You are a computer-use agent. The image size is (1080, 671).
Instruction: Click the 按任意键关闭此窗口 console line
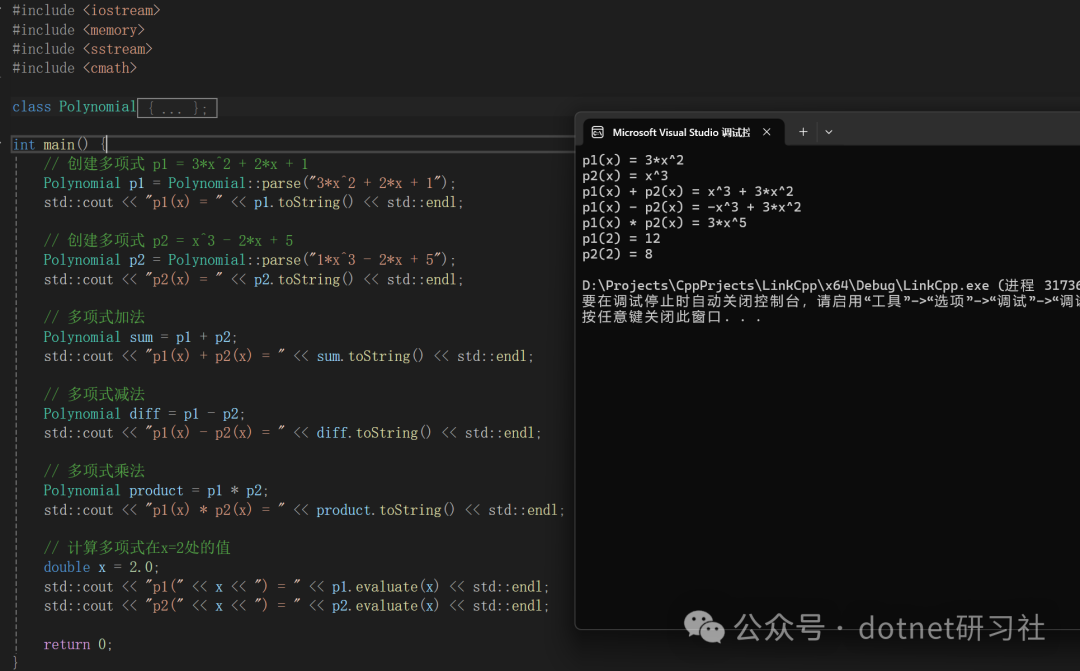click(672, 317)
